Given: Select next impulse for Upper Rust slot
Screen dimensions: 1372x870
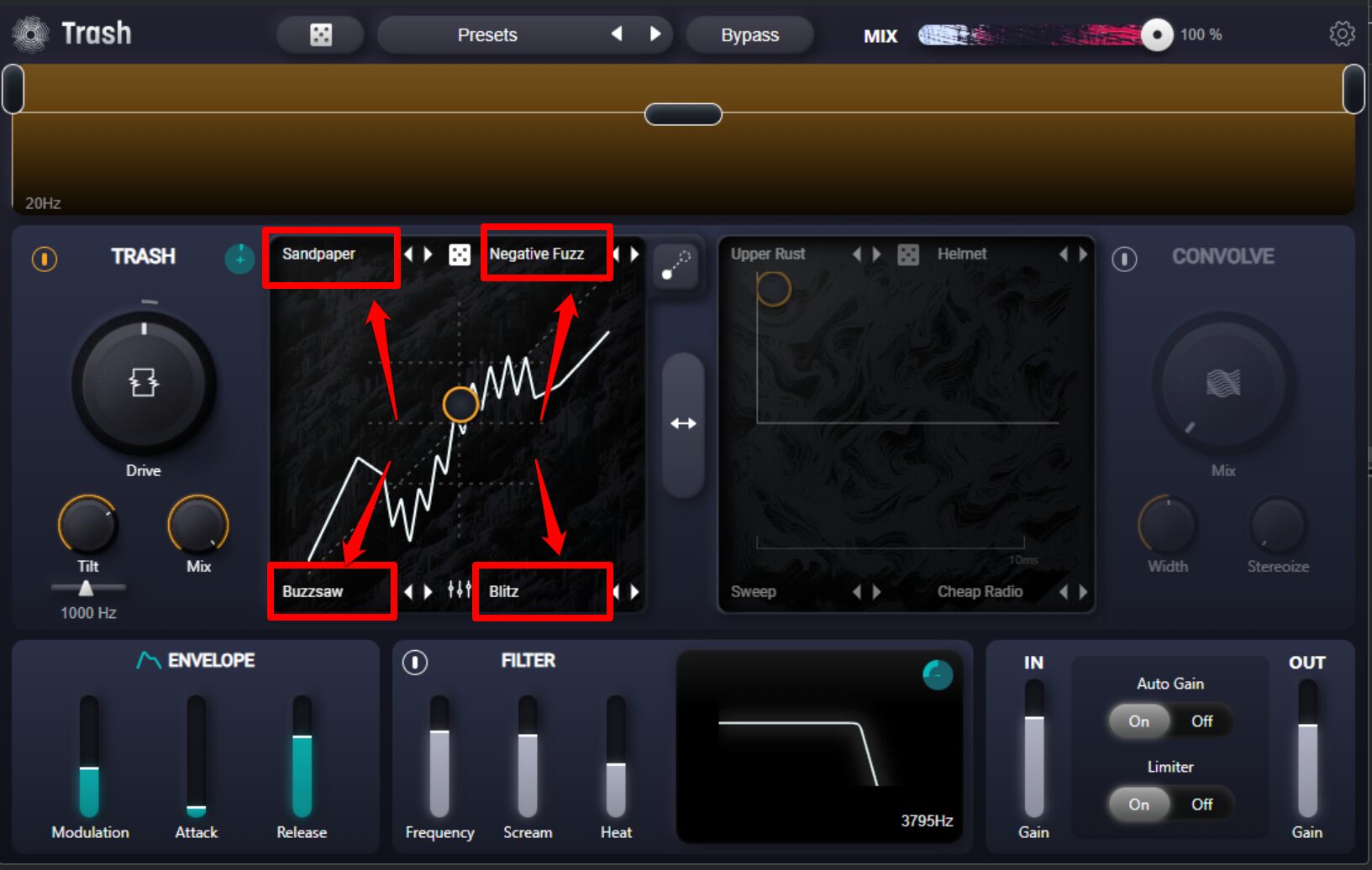Looking at the screenshot, I should click(877, 254).
